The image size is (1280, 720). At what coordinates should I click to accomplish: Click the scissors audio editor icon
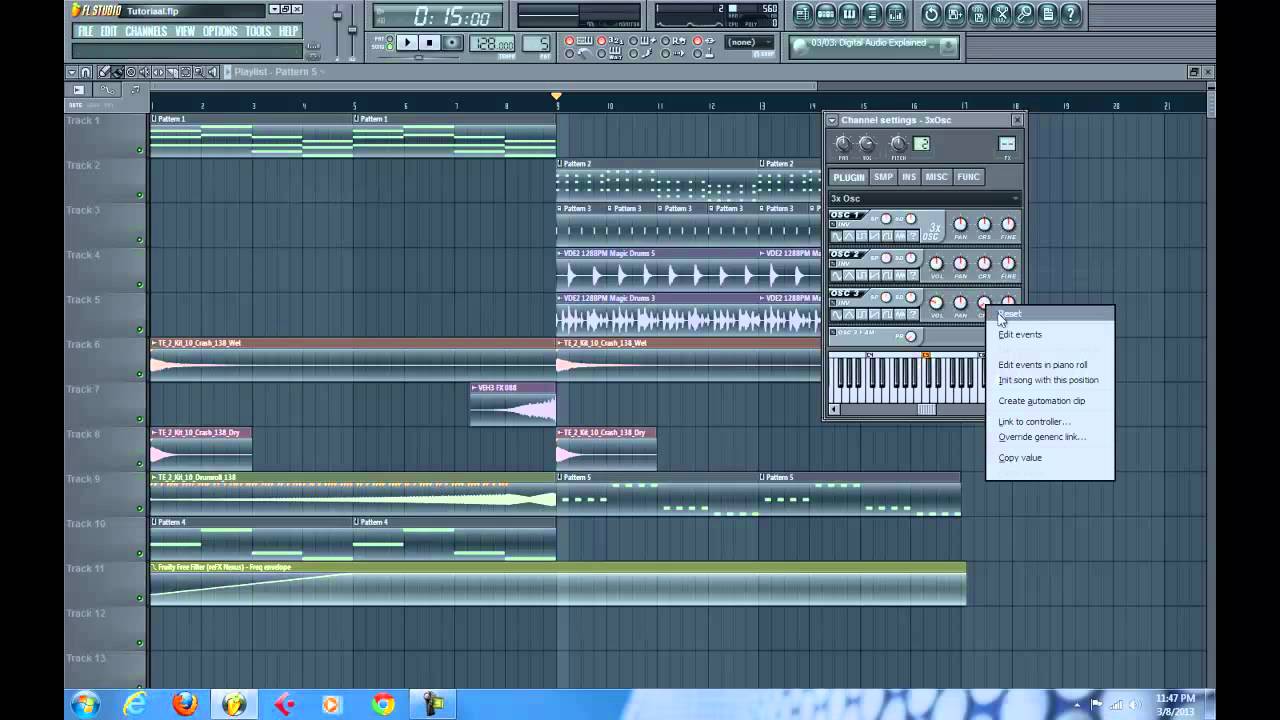tap(1001, 14)
